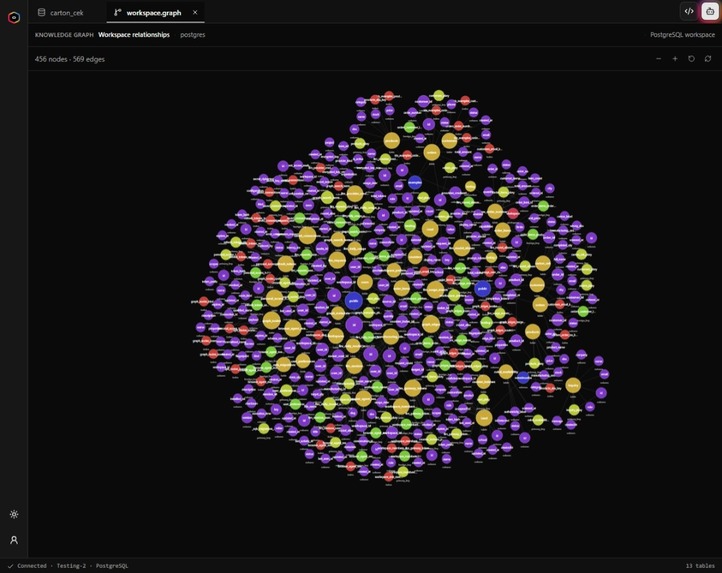The width and height of the screenshot is (722, 573).
Task: Click Testing-2 in the status bar
Action: click(71, 566)
